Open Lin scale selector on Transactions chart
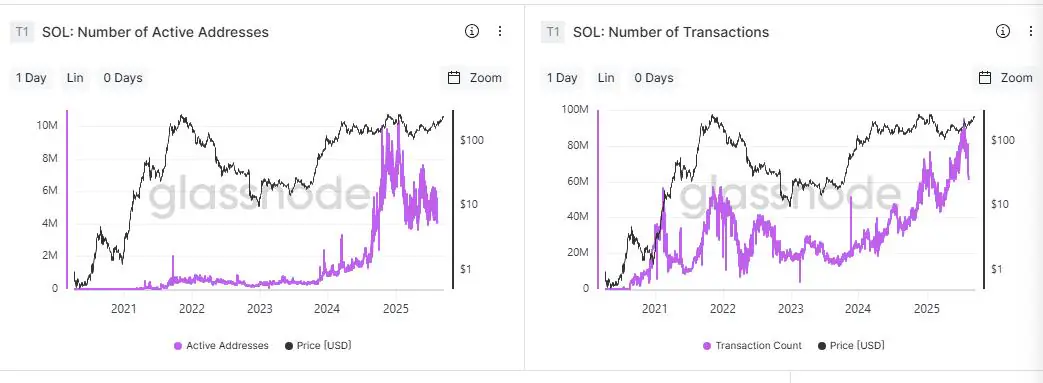Screen dimensions: 1043x383 (606, 78)
